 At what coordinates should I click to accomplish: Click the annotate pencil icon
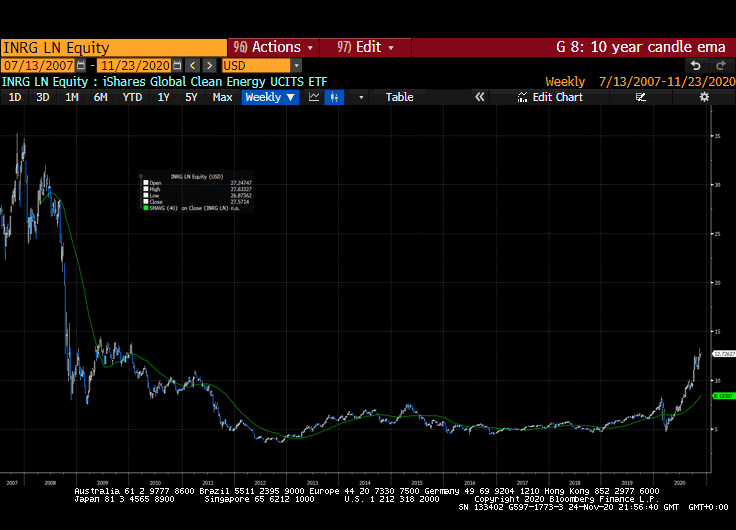[x=641, y=97]
